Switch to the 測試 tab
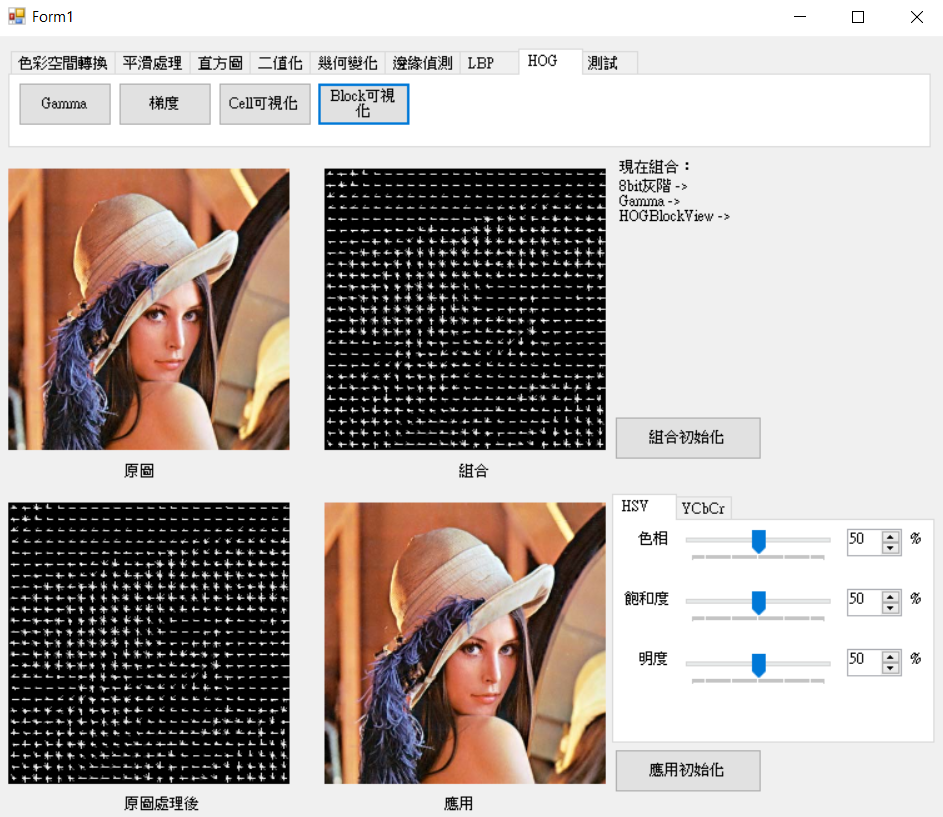 [x=609, y=63]
